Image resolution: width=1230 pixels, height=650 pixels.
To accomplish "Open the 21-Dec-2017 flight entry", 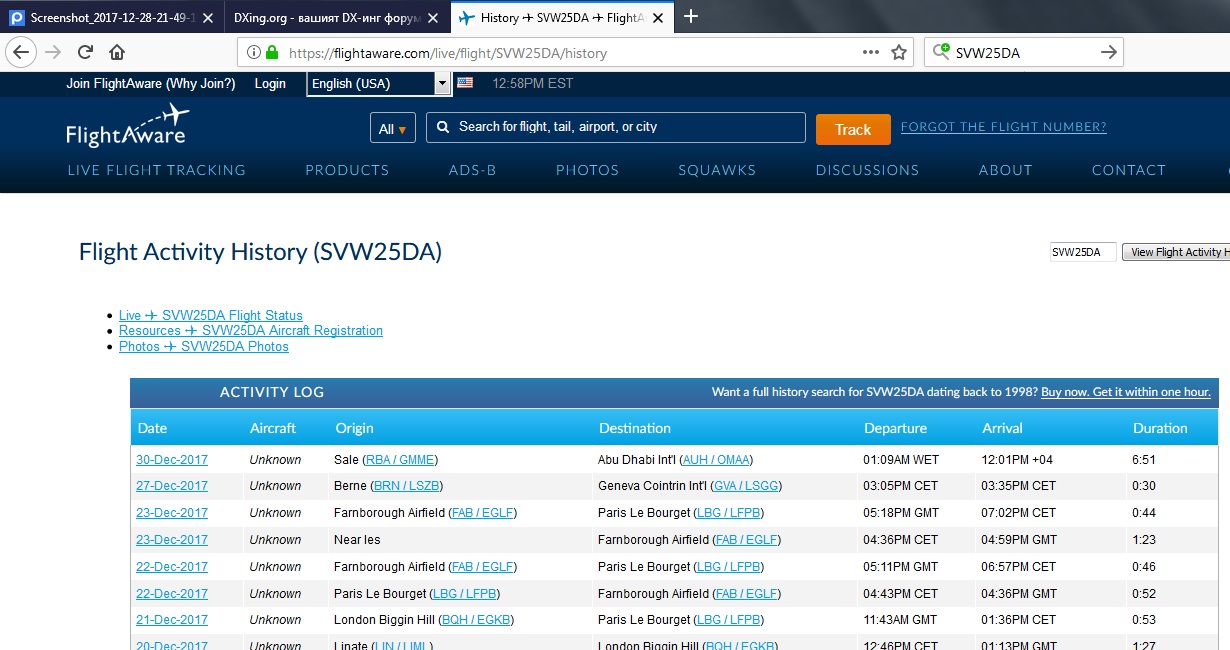I will (172, 620).
